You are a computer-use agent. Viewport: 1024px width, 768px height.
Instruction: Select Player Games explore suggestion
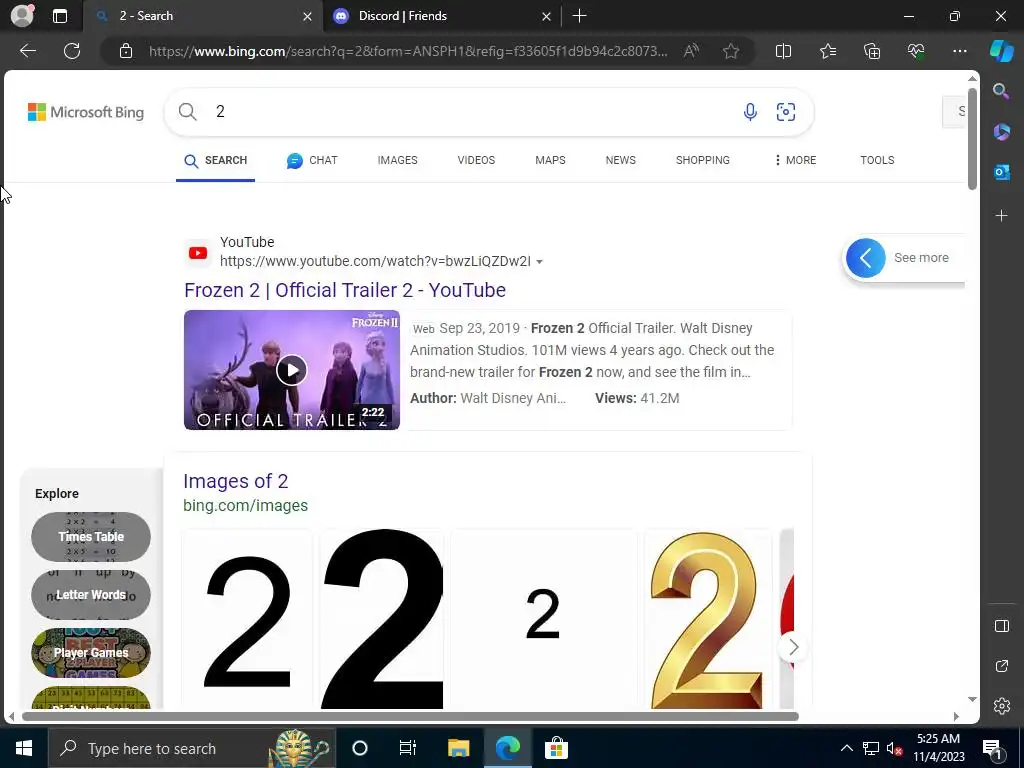(x=91, y=652)
